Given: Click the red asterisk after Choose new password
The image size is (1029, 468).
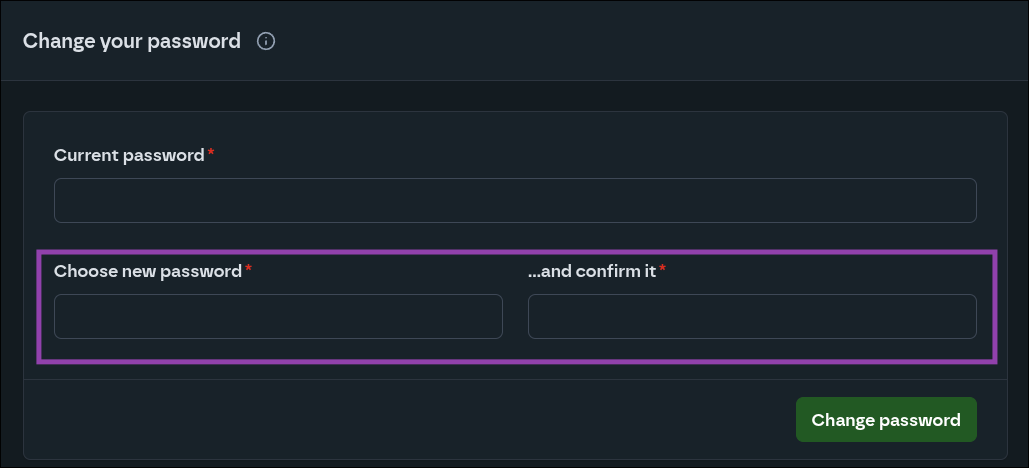Looking at the screenshot, I should pos(249,270).
